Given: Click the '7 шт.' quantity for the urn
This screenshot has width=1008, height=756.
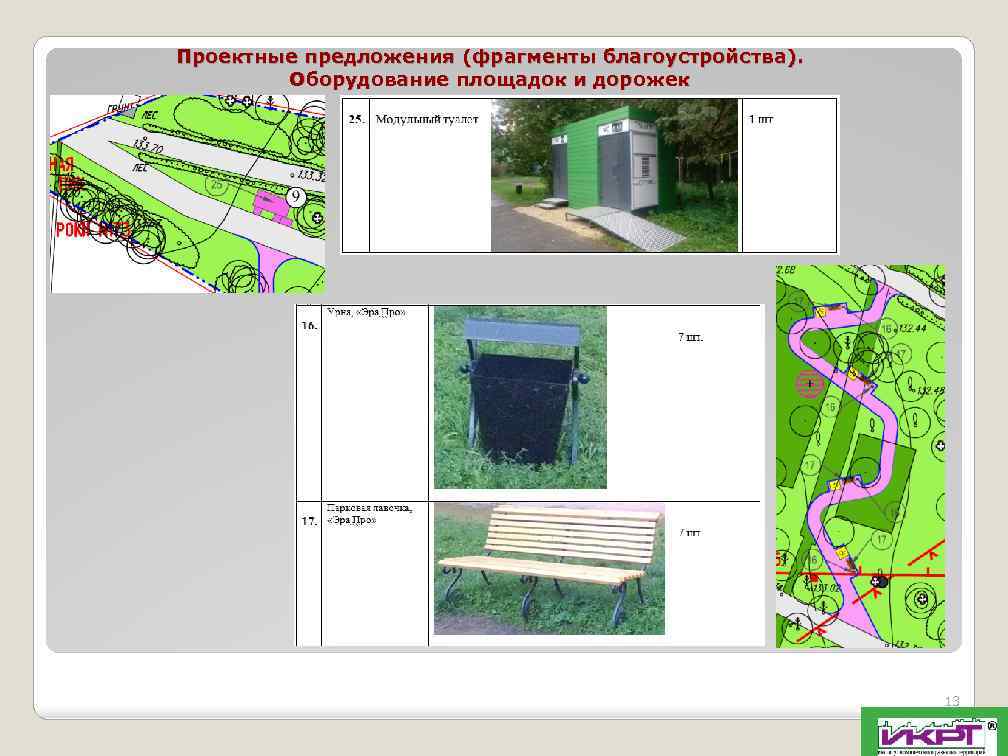Looking at the screenshot, I should [690, 337].
